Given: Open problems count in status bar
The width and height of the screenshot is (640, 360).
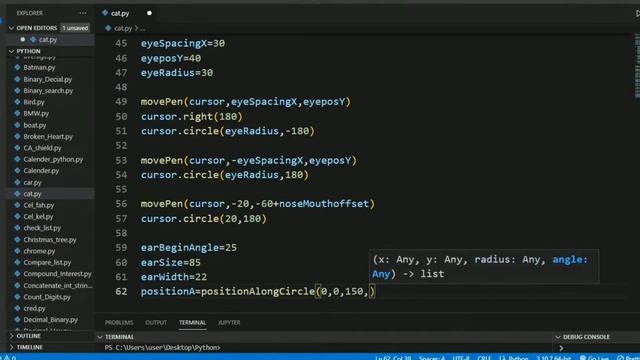Looking at the screenshot, I should point(9,358).
